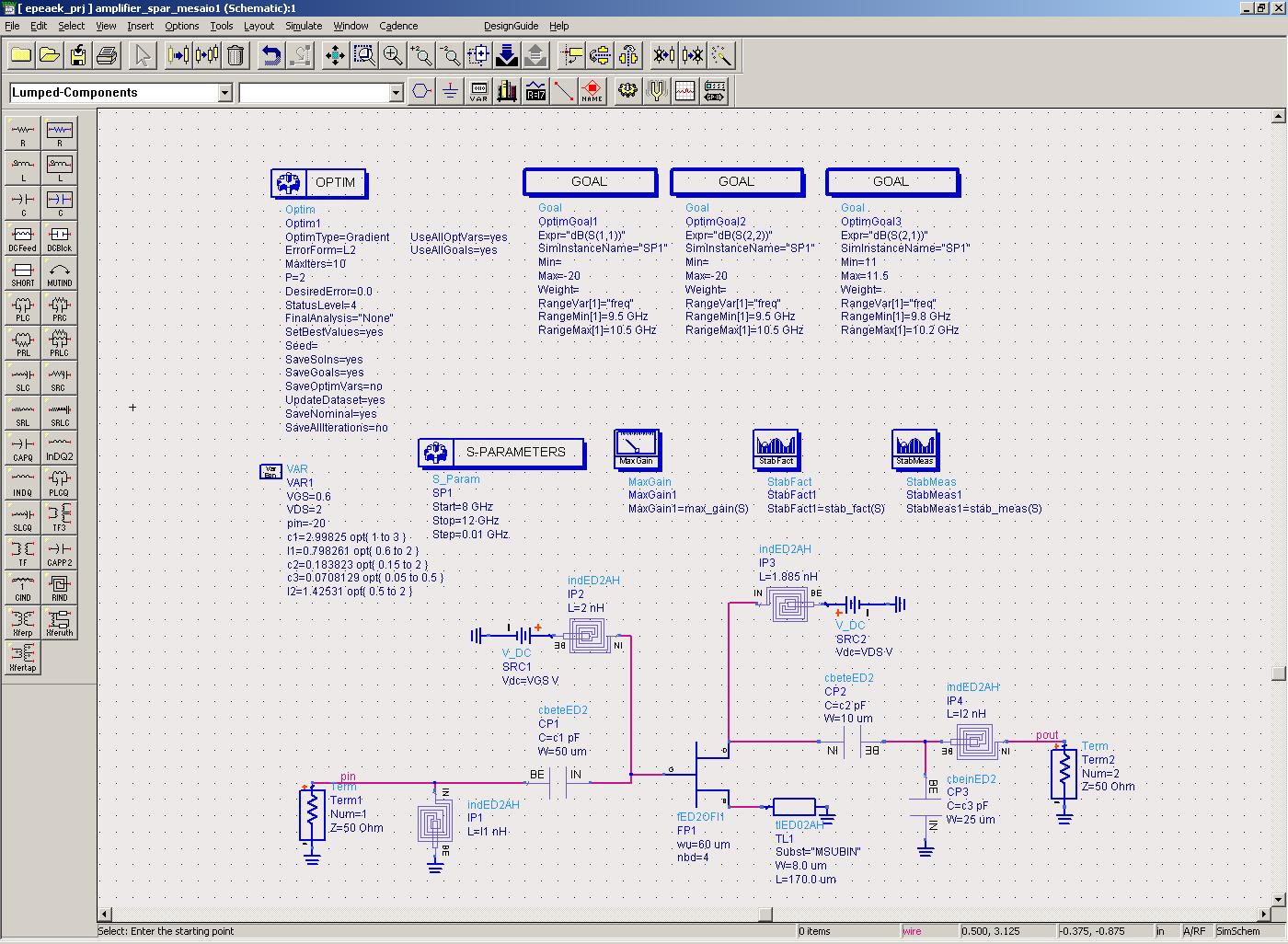Open the Options menu
The height and width of the screenshot is (944, 1288).
coord(182,26)
